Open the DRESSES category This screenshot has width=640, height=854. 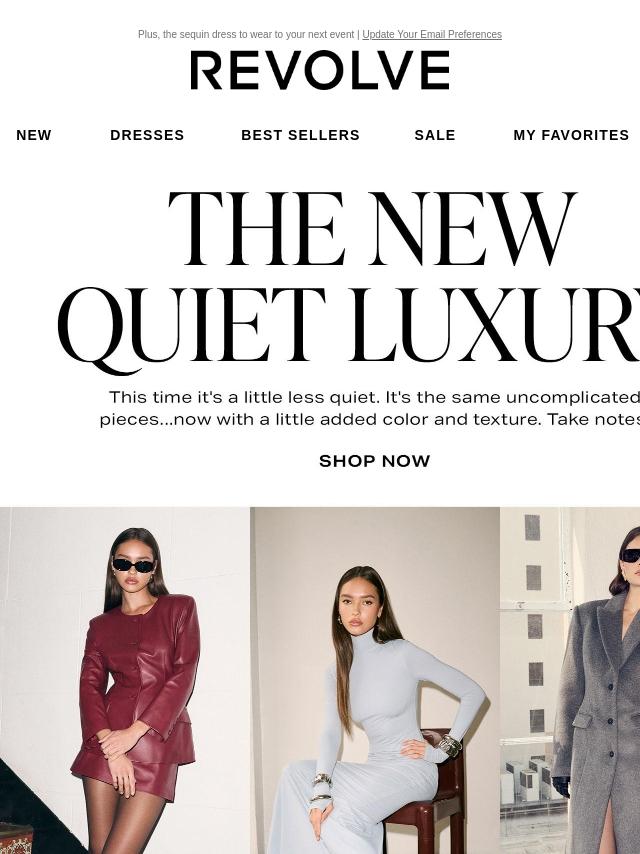click(147, 135)
